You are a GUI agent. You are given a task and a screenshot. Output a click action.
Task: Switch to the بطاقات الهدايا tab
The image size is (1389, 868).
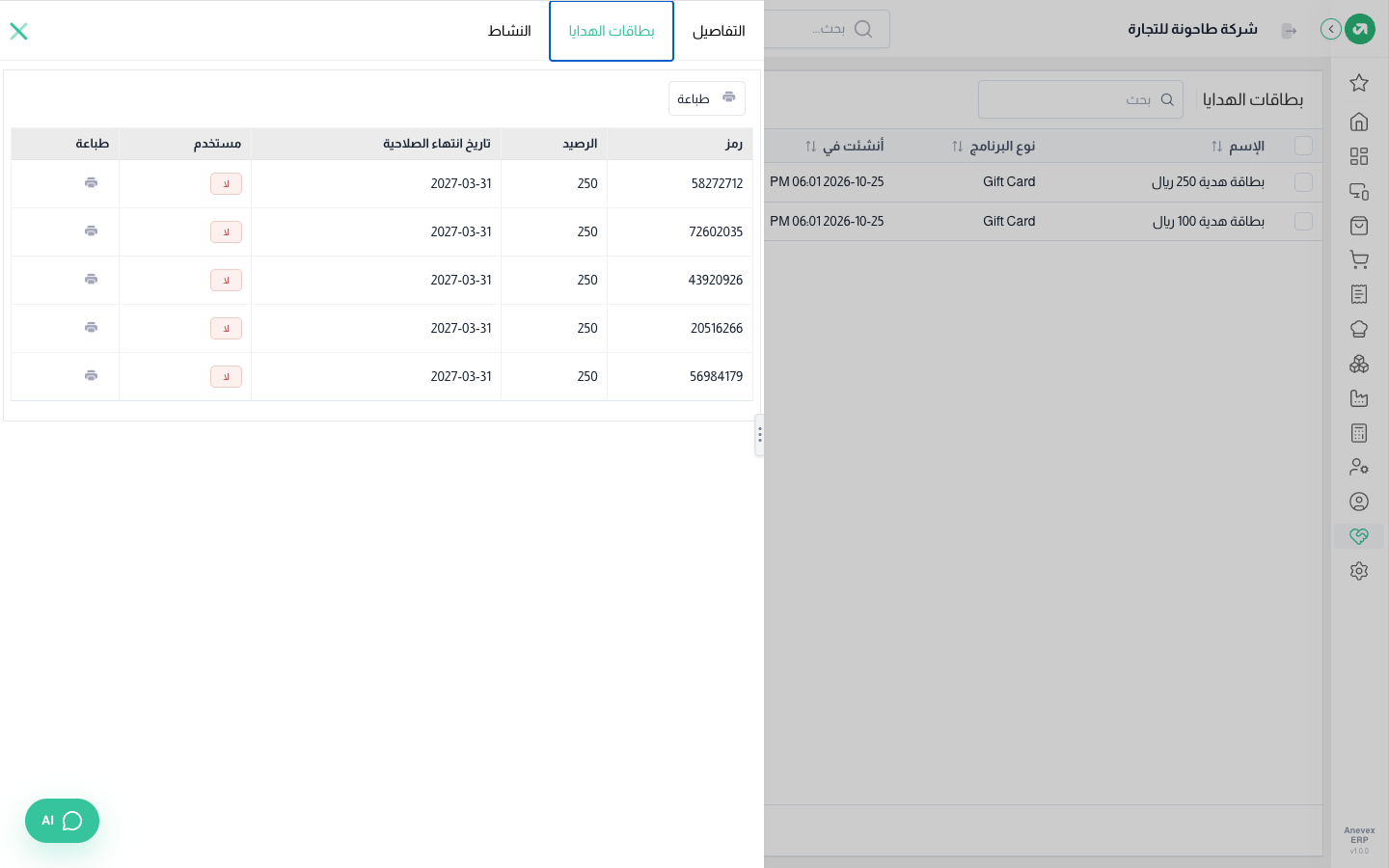pos(612,31)
